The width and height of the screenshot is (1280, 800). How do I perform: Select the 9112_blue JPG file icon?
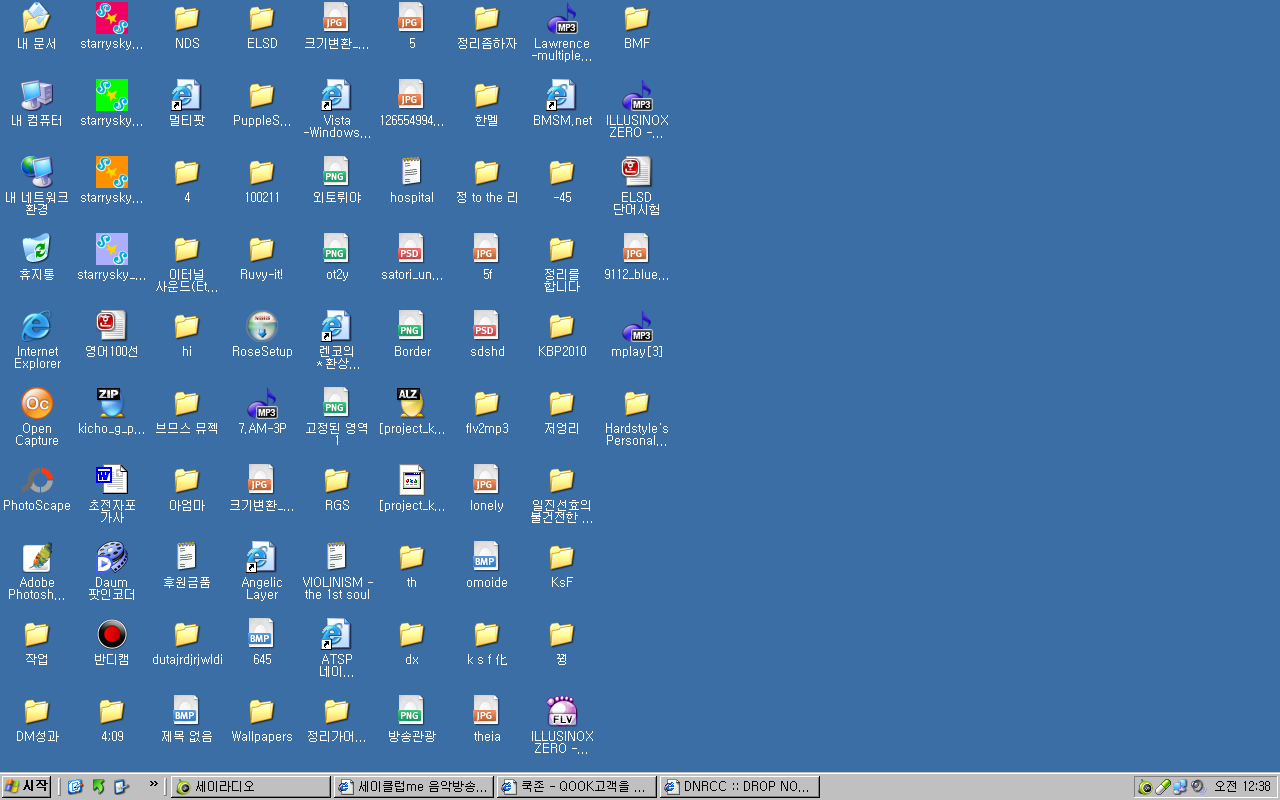pos(637,250)
